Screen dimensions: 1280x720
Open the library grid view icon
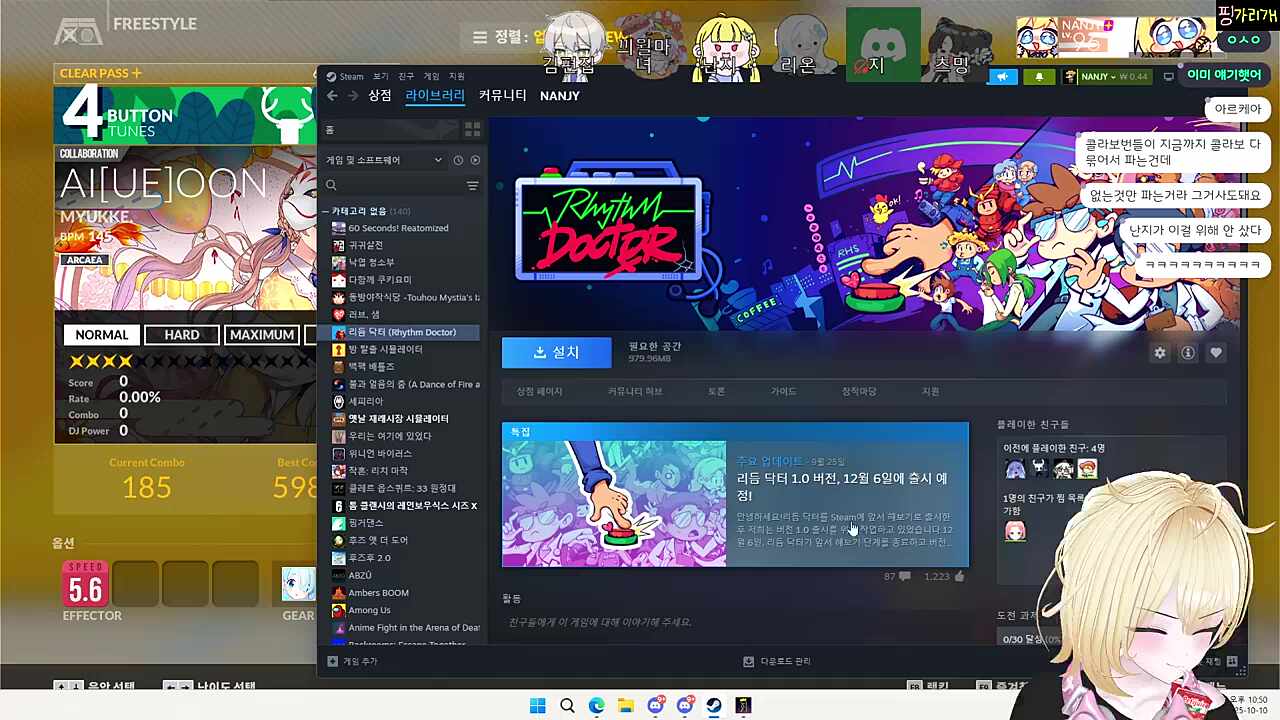point(472,130)
